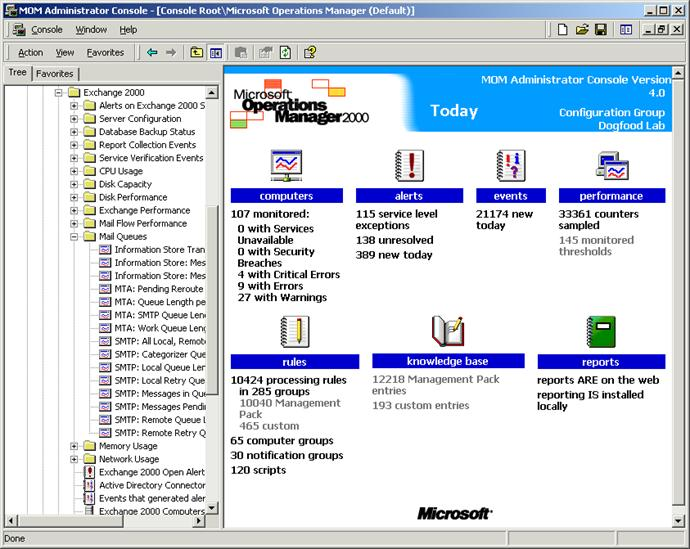Click the right pane scroll down arrow
690x549 pixels.
click(678, 521)
